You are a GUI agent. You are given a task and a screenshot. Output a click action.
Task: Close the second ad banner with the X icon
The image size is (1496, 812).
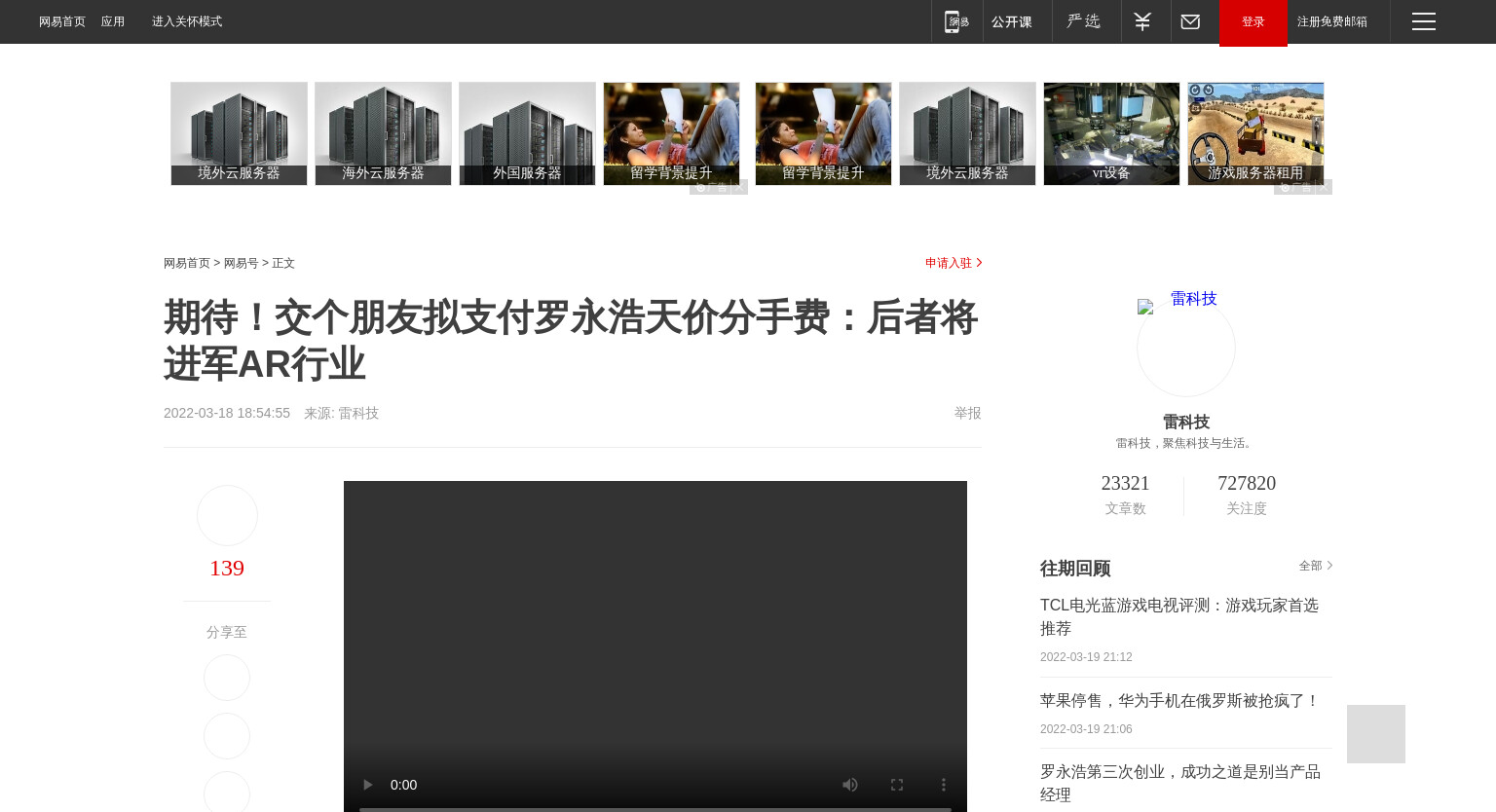1324,187
